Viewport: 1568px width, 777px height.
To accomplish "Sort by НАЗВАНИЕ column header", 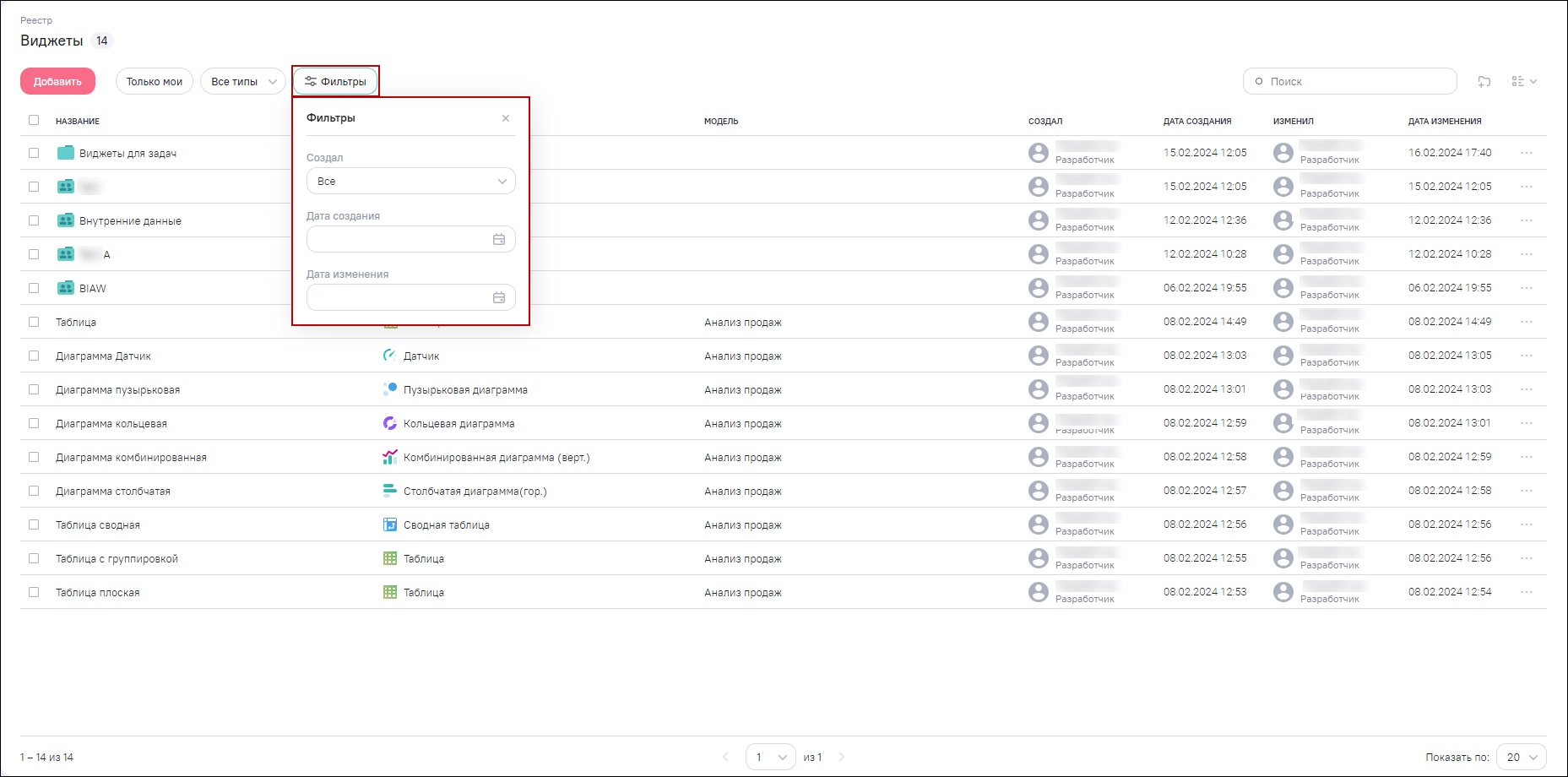I will click(x=78, y=121).
